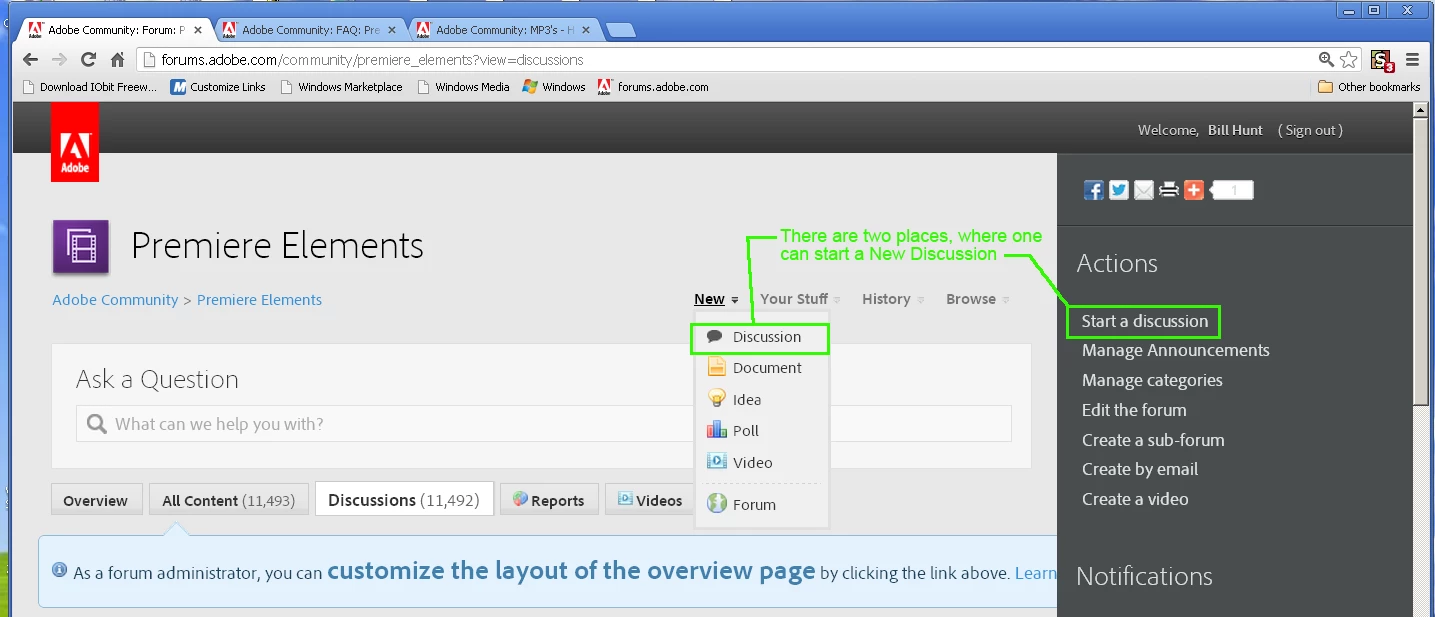
Task: Click Create a sub-forum link
Action: 1153,440
